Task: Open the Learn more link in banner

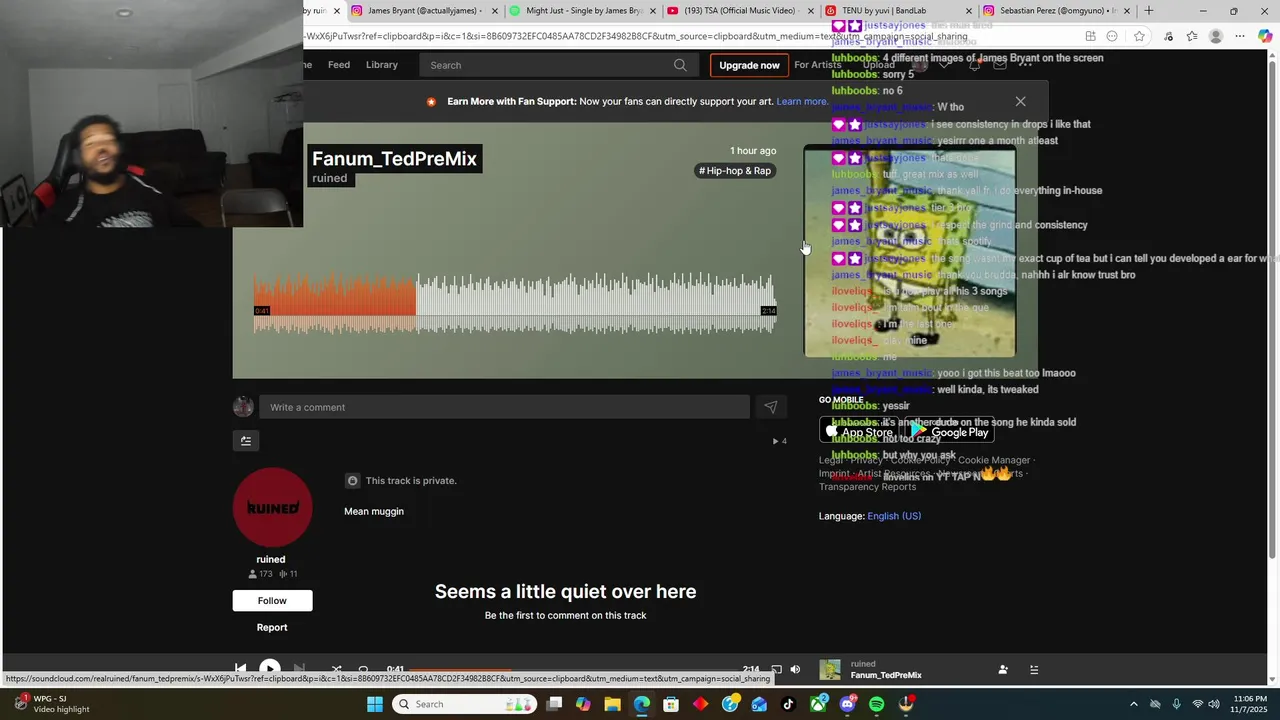Action: (x=802, y=101)
